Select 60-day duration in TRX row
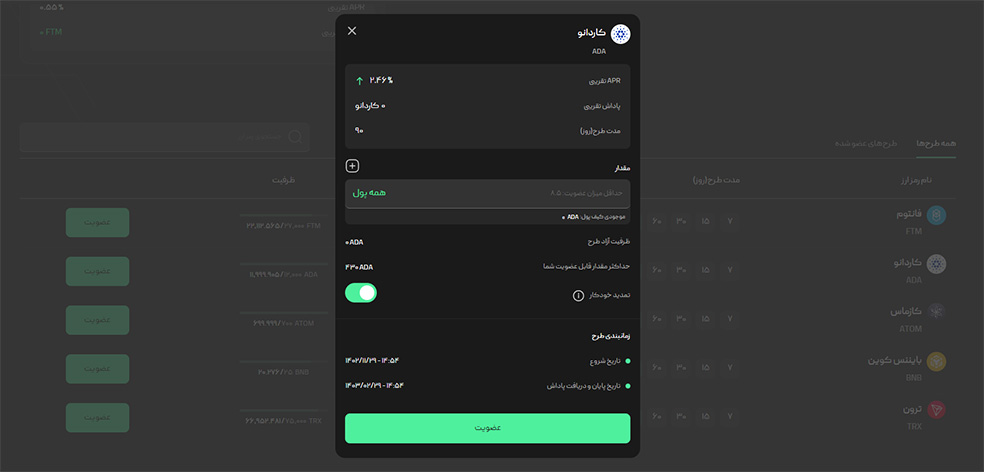Image resolution: width=984 pixels, height=472 pixels. tap(656, 416)
